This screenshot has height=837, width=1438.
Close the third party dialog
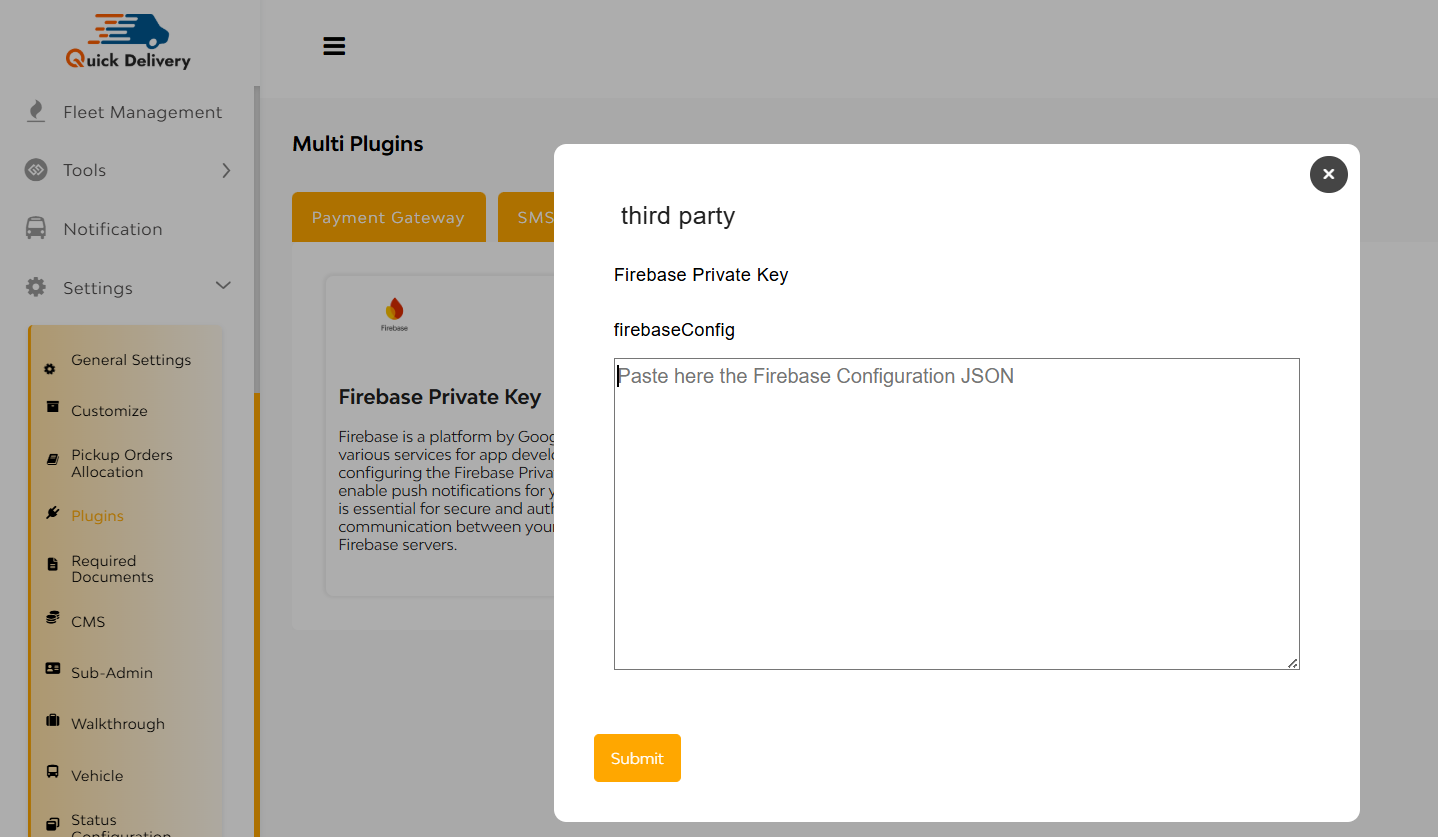(1328, 174)
